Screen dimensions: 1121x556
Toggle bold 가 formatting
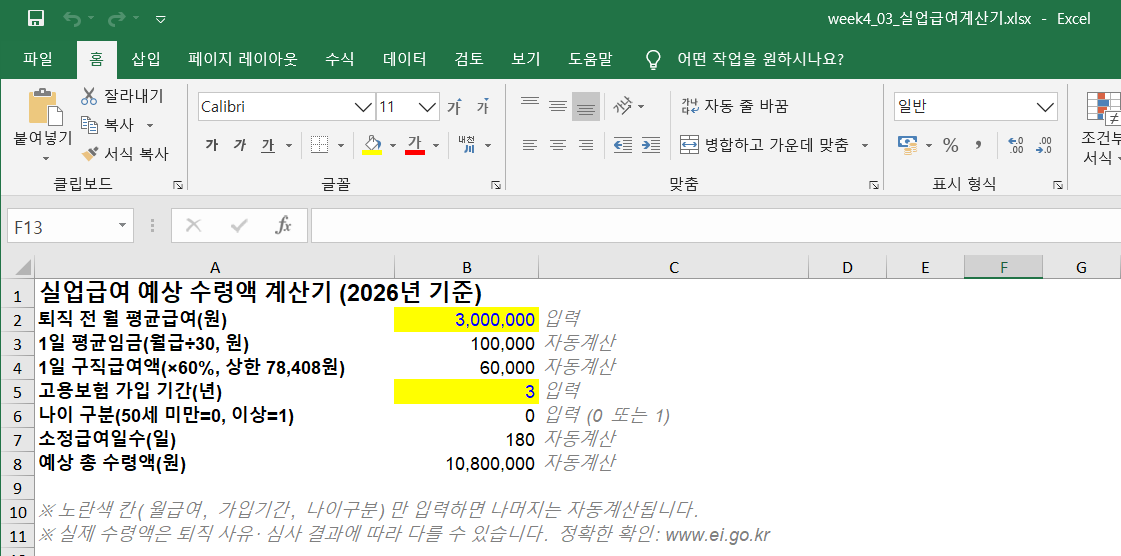point(211,145)
